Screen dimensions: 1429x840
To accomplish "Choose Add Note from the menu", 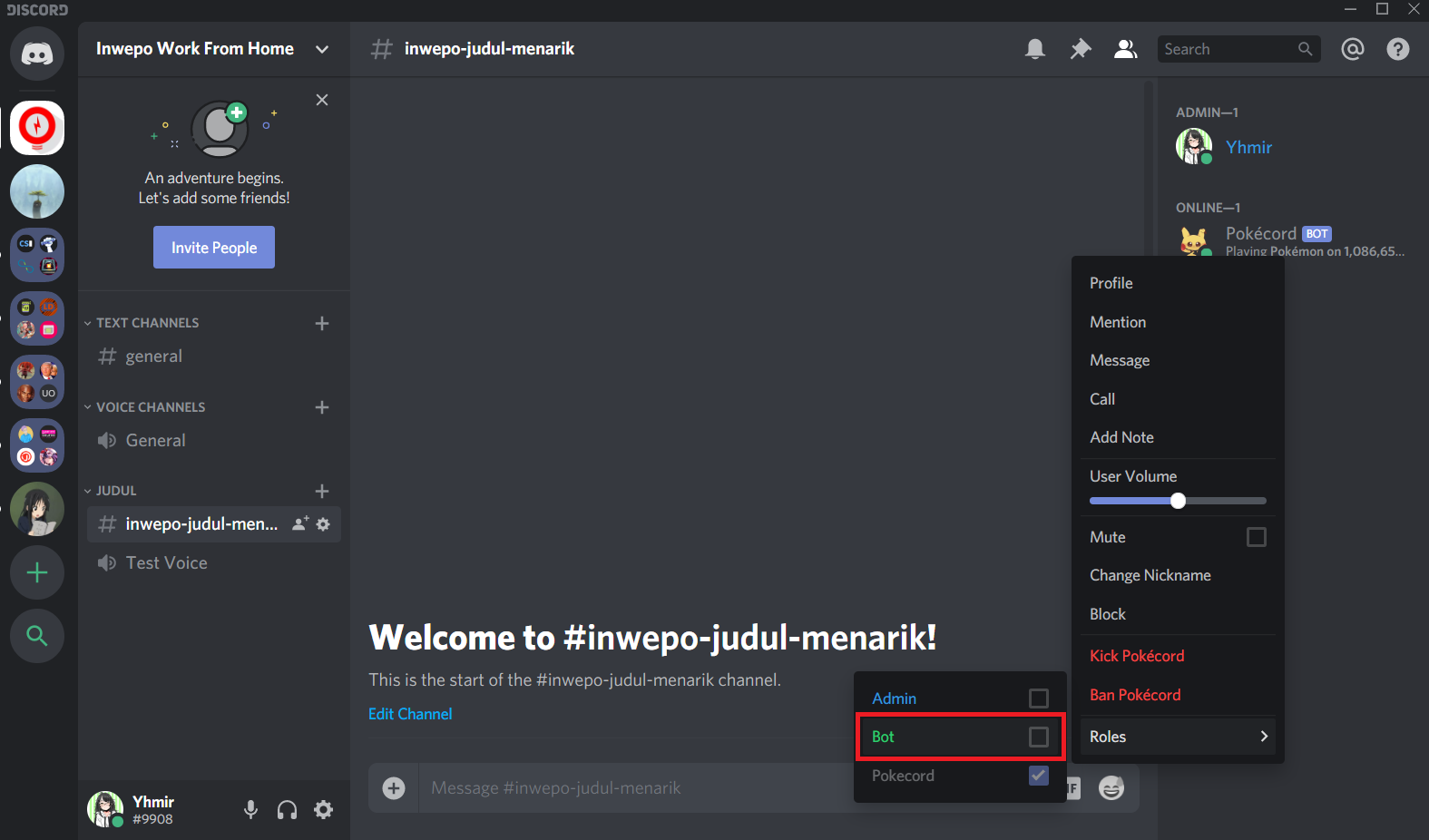I will coord(1178,437).
